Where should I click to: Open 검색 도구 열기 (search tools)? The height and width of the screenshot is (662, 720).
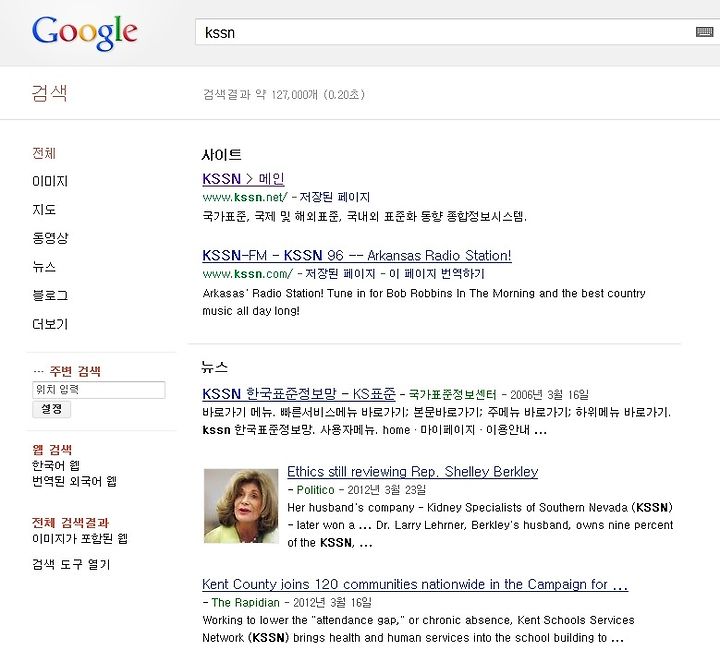click(x=71, y=564)
